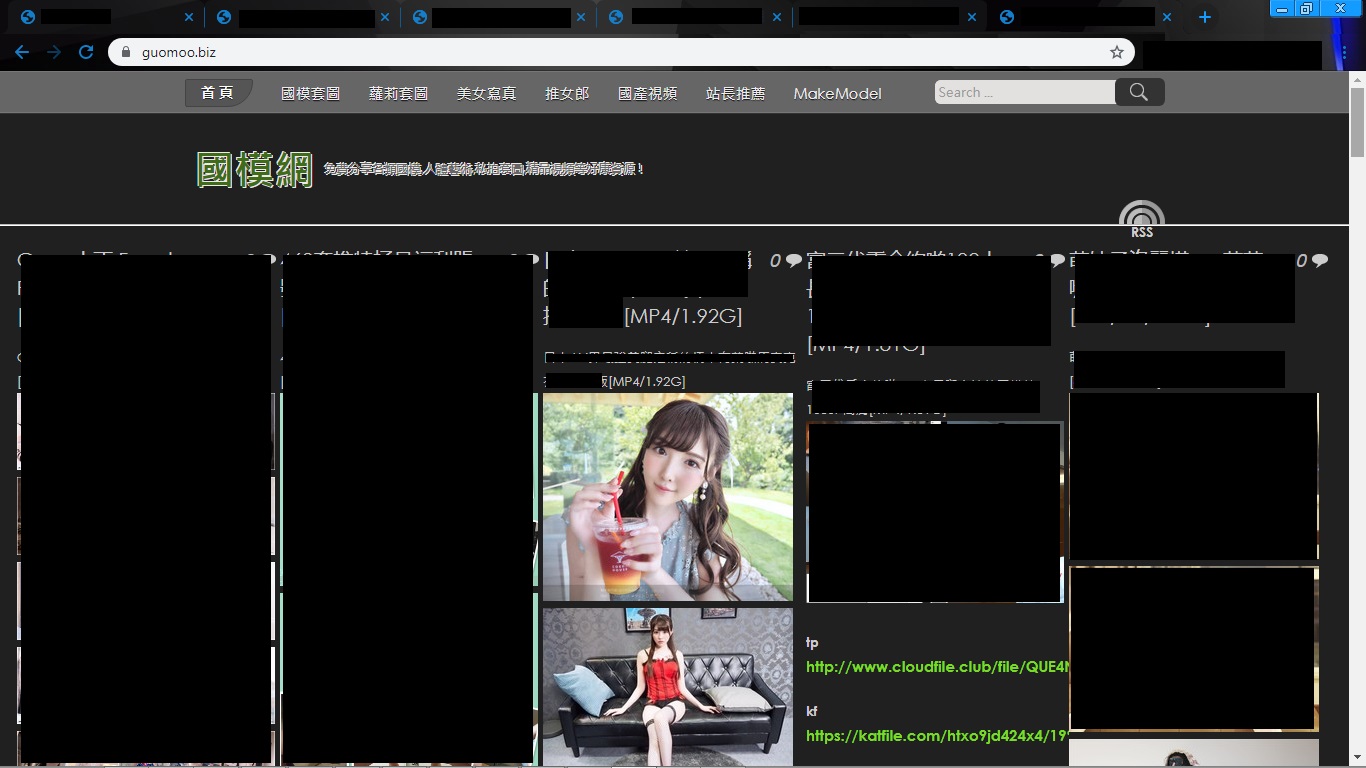The image size is (1366, 768).
Task: Go to the MakeModel menu item
Action: pos(837,93)
